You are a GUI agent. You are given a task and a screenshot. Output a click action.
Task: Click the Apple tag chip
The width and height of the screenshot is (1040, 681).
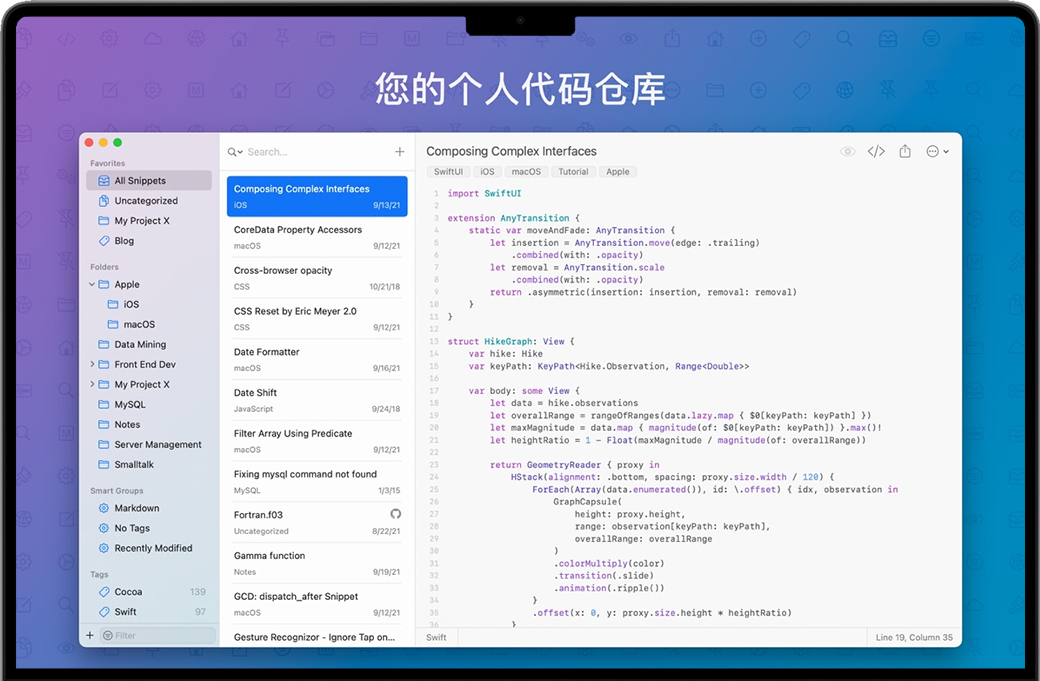point(618,172)
